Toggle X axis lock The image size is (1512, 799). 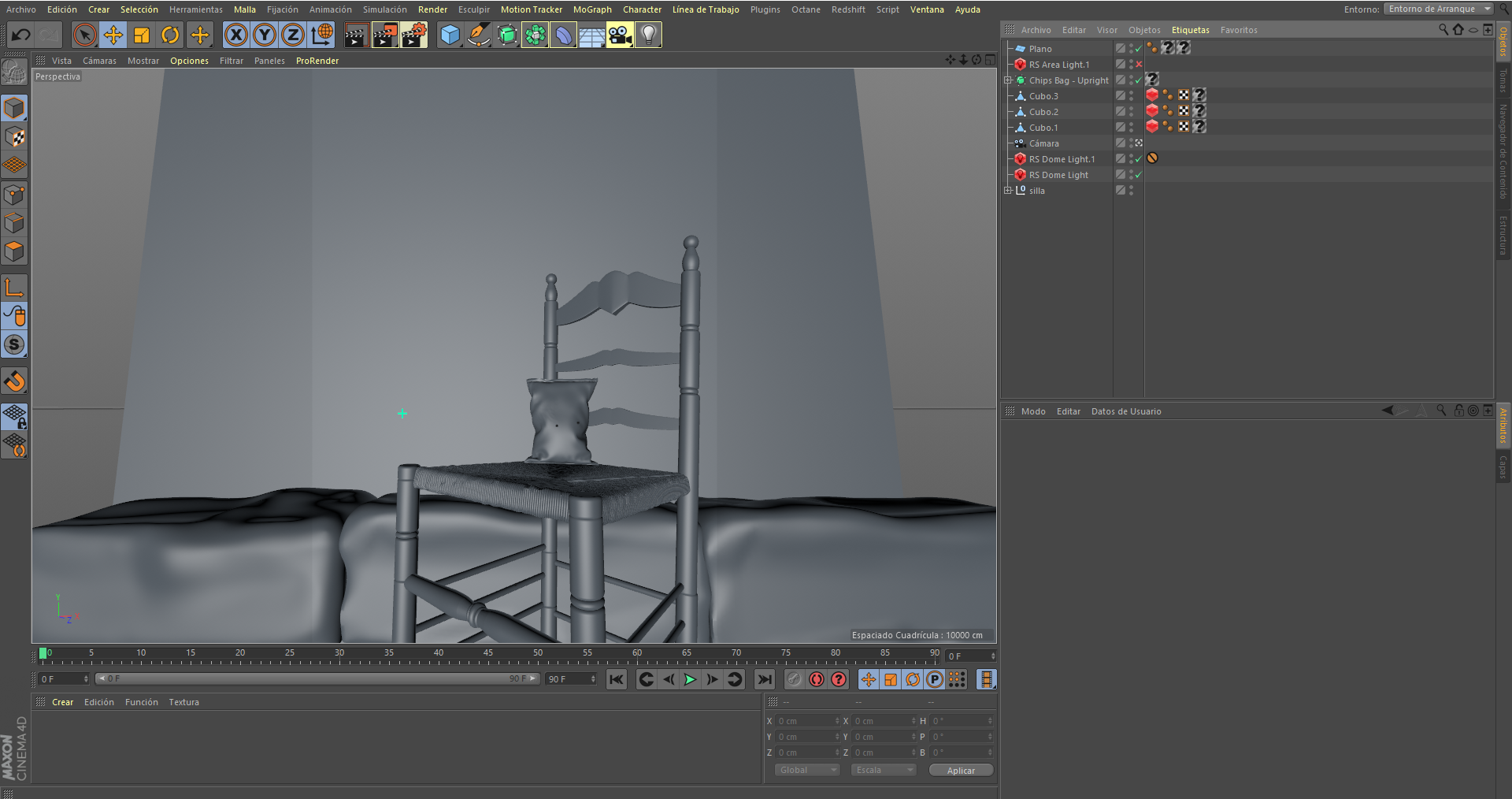(x=235, y=35)
